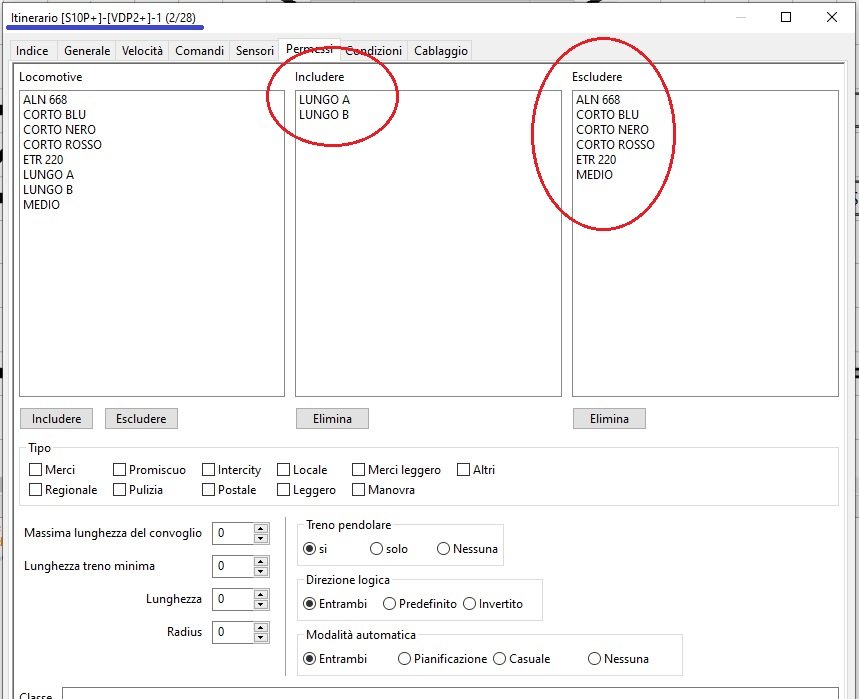The height and width of the screenshot is (699, 859).
Task: Switch to the Indice tab
Action: coord(32,51)
